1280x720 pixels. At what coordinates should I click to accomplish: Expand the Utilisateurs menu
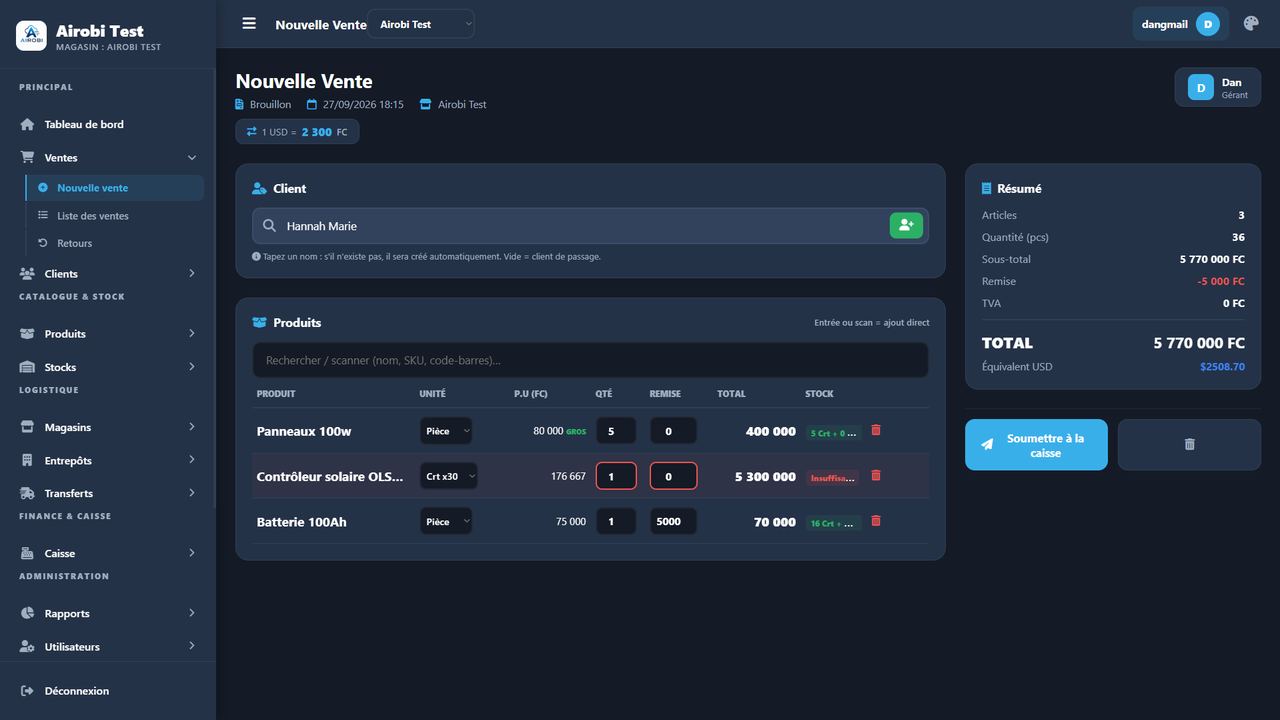108,647
